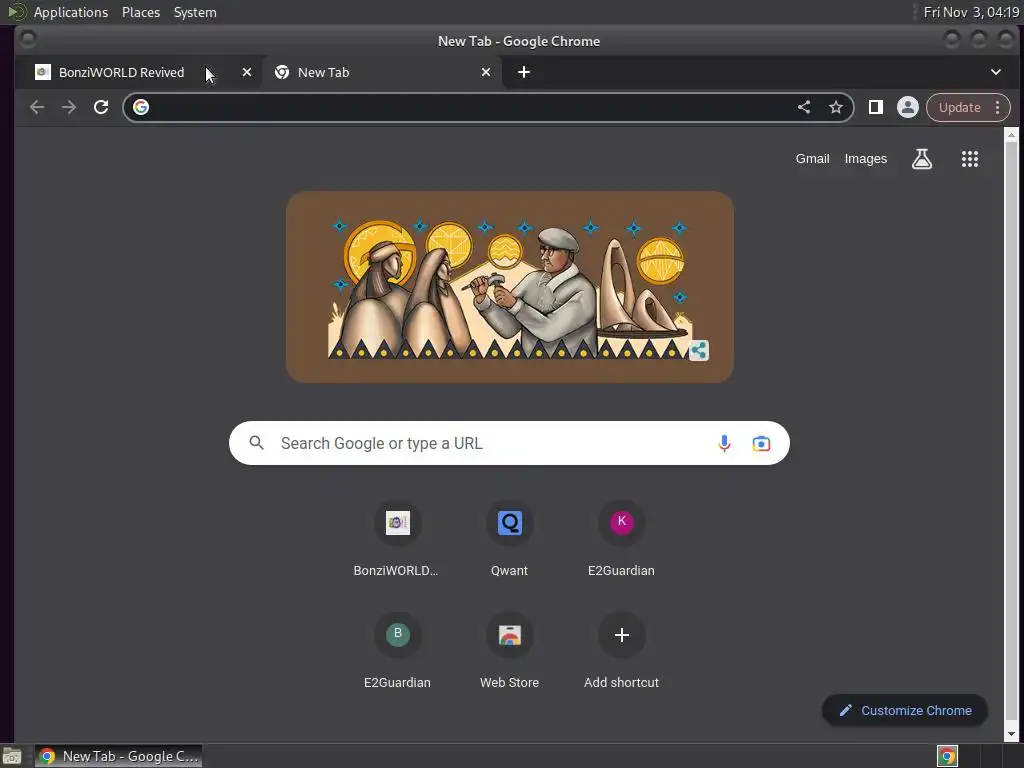
Task: Open the Places menu
Action: click(x=141, y=12)
